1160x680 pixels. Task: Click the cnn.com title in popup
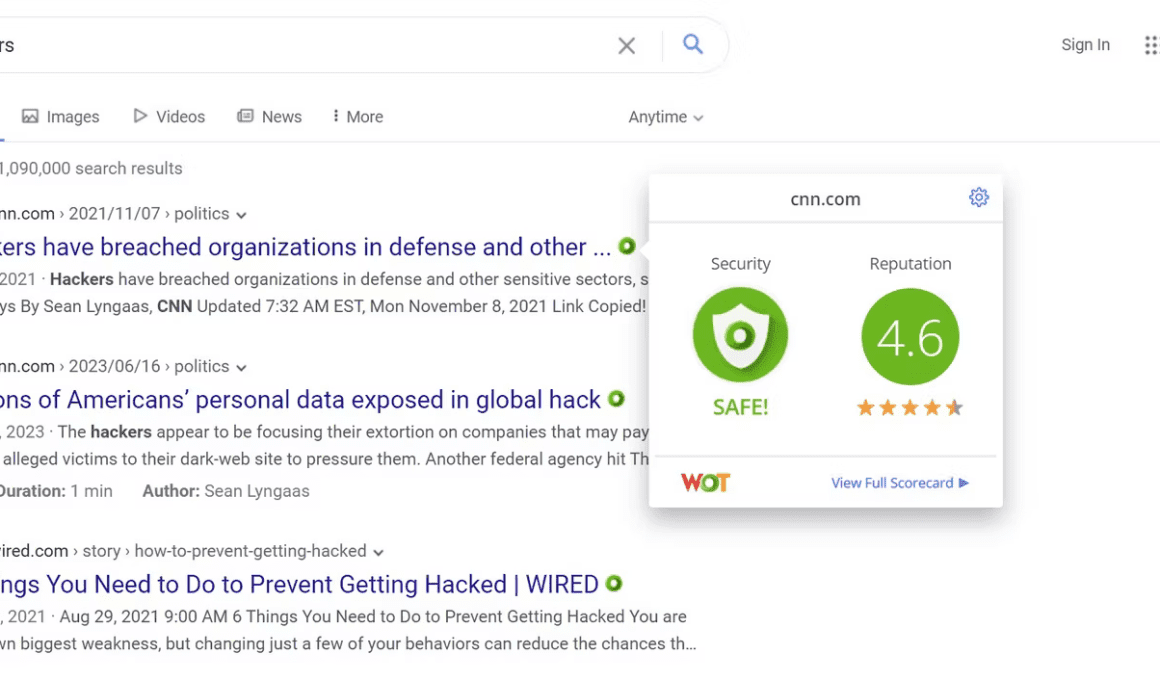[x=825, y=199]
